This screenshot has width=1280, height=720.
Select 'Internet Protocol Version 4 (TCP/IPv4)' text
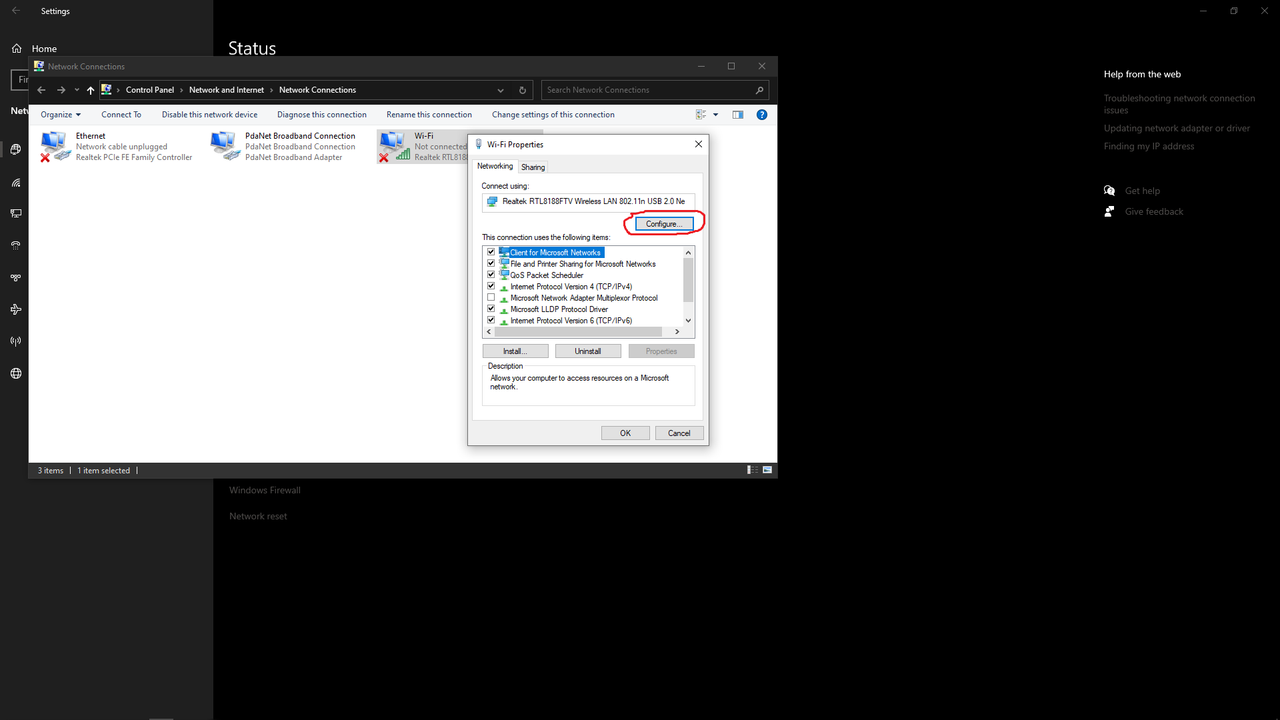(x=571, y=287)
